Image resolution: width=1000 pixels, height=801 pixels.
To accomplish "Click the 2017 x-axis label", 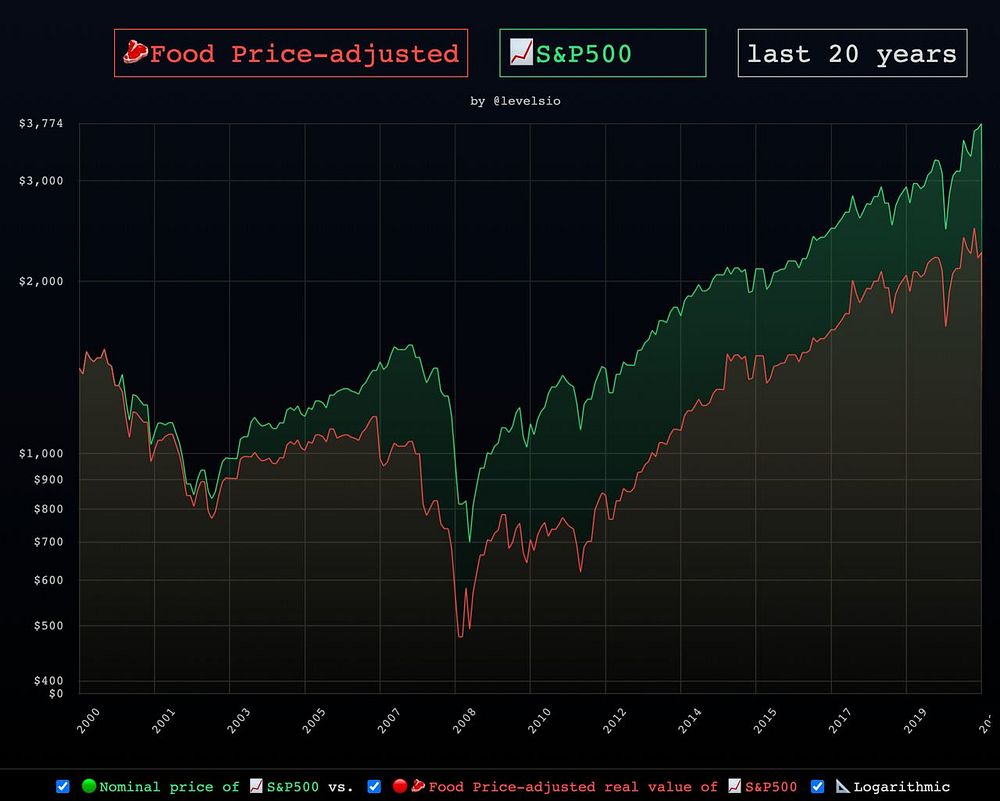I will tap(841, 721).
